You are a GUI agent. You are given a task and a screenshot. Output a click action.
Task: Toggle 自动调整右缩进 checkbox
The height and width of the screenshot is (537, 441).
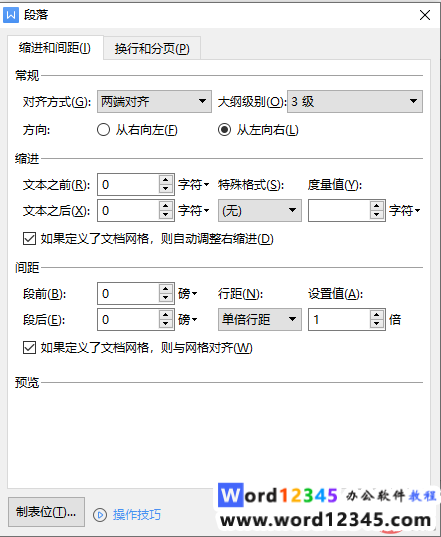coord(29,239)
